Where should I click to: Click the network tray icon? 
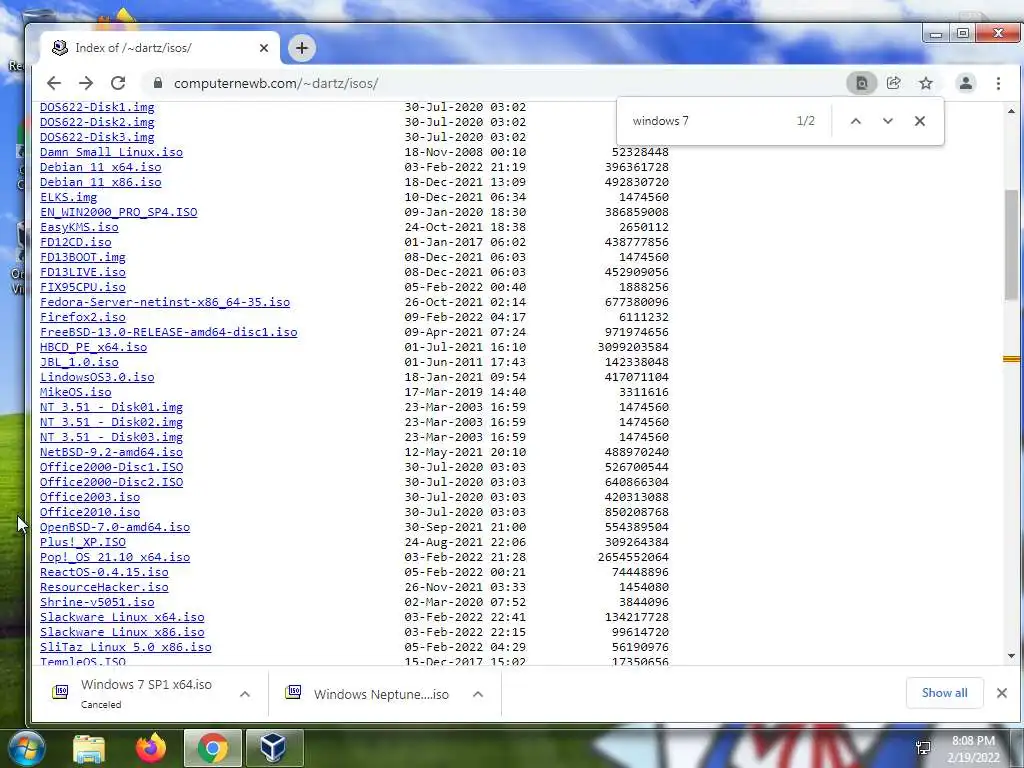[x=923, y=748]
